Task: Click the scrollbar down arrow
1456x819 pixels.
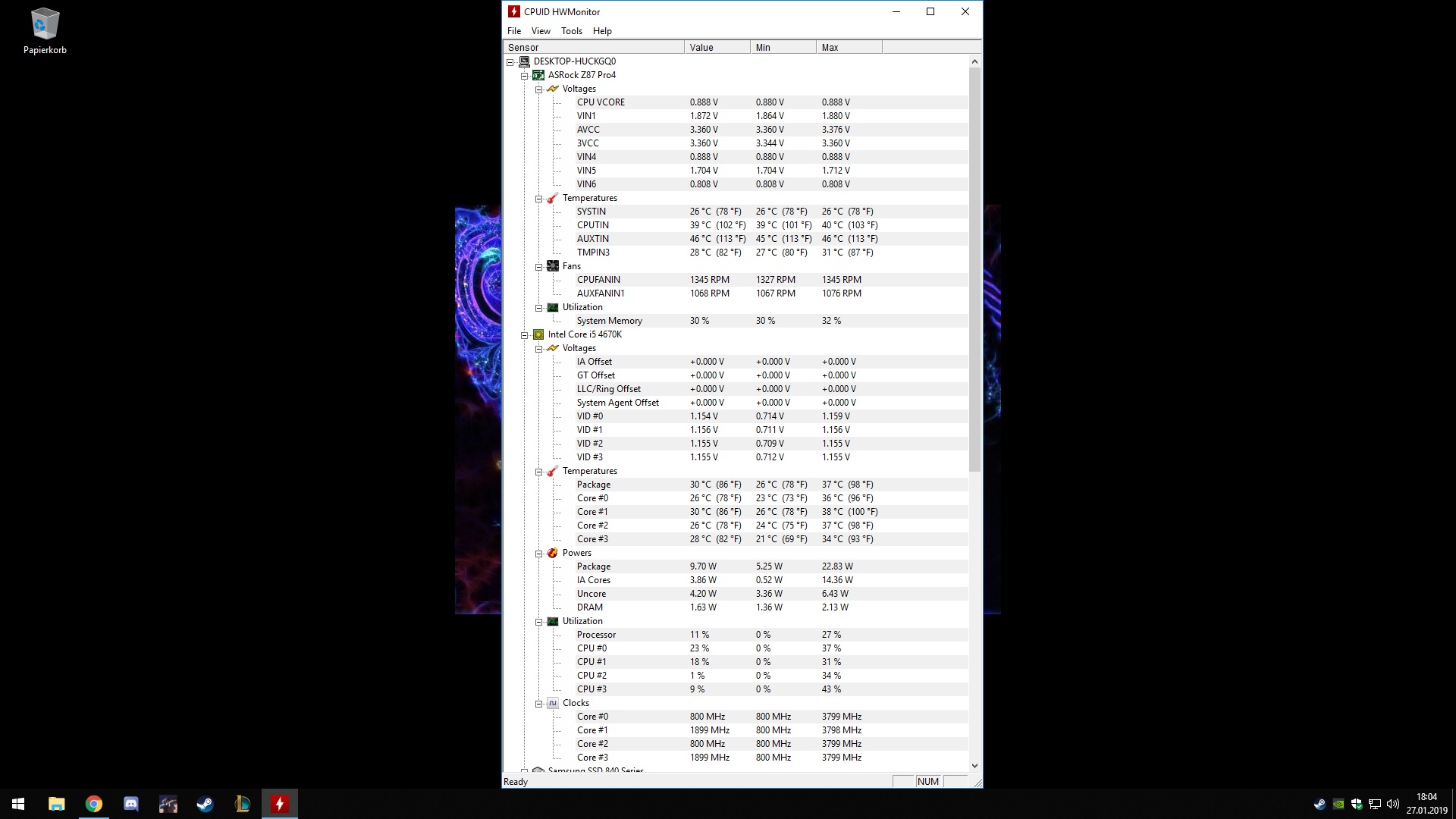Action: 974,766
